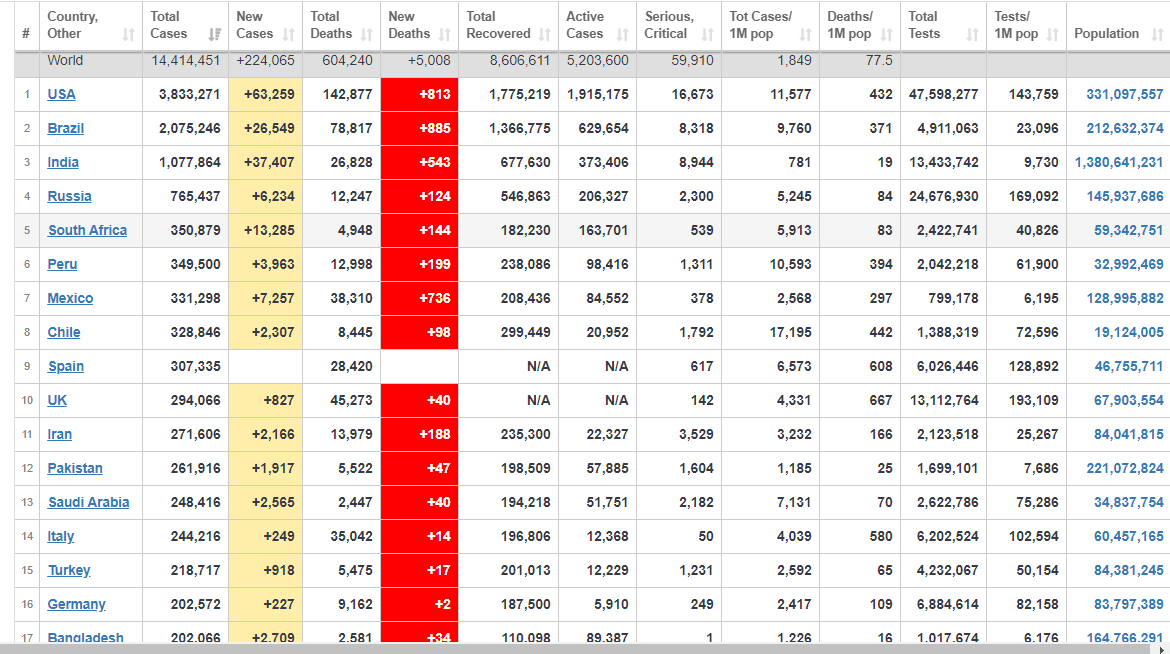The height and width of the screenshot is (654, 1170).
Task: Sort by Total Recovered using its arrows
Action: coord(545,34)
